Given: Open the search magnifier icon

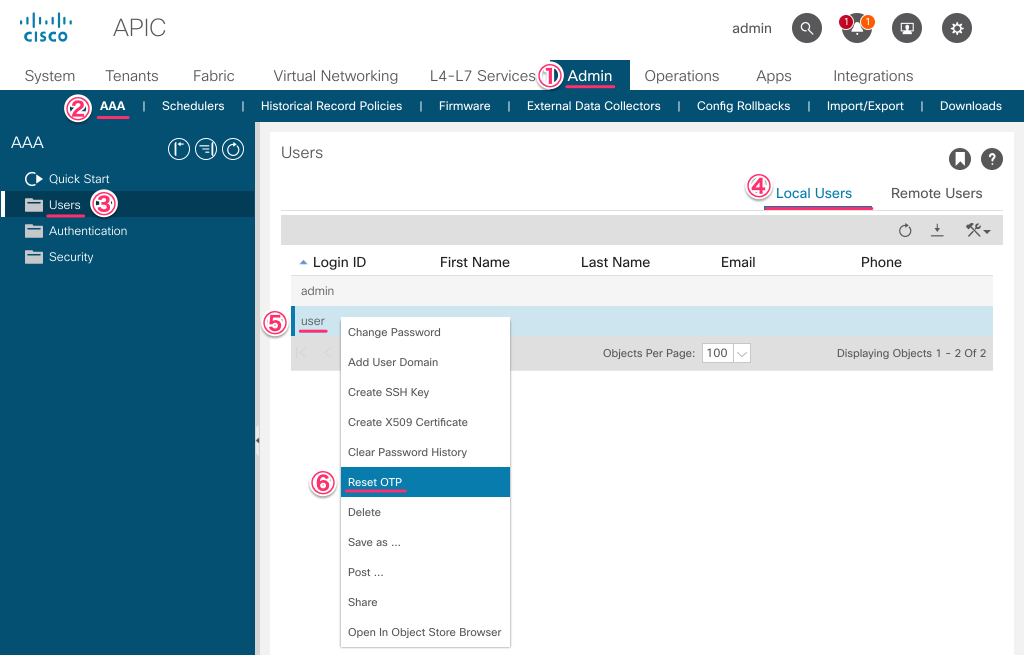Looking at the screenshot, I should (807, 28).
